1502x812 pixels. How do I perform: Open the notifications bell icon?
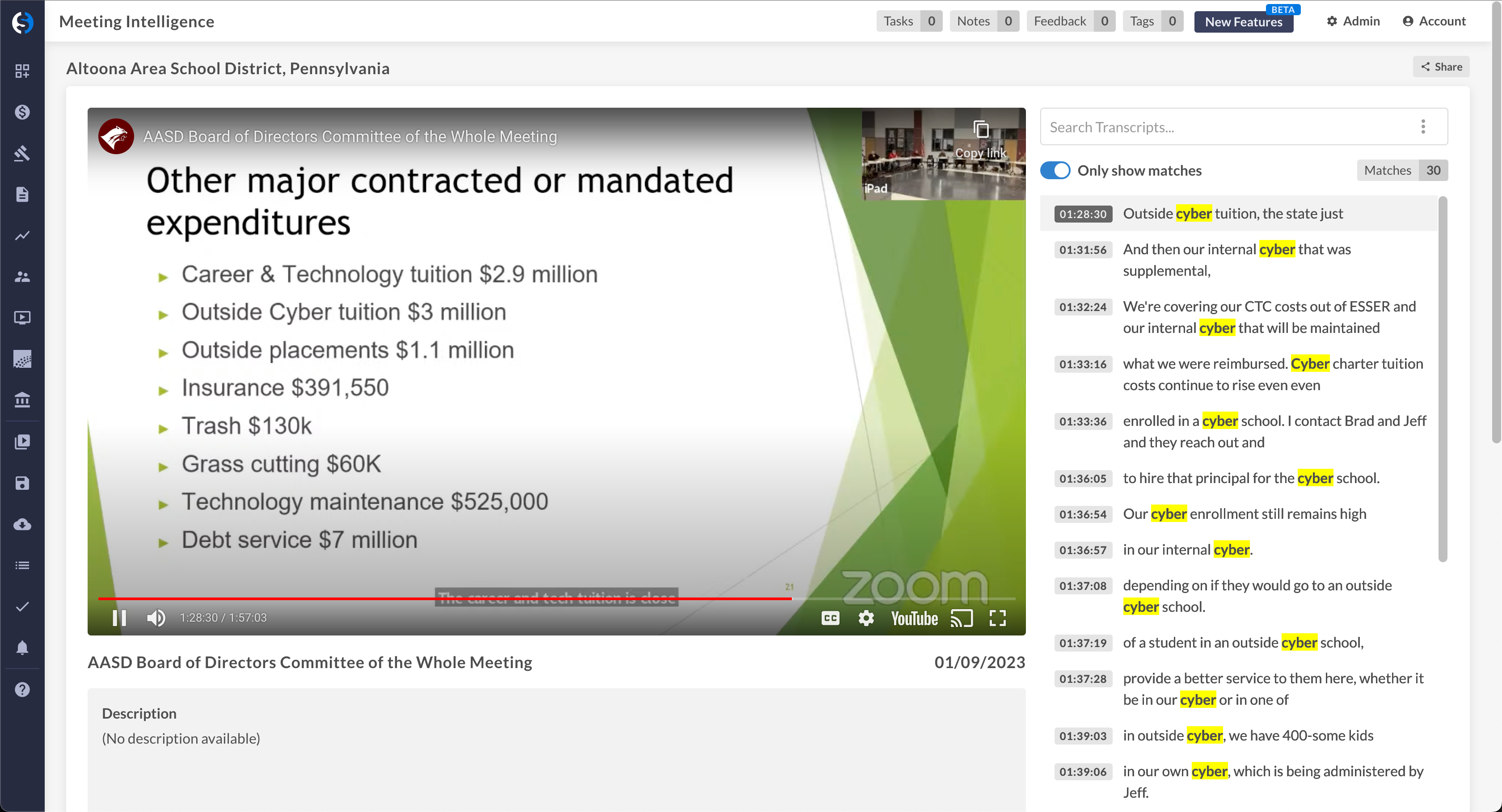[22, 648]
